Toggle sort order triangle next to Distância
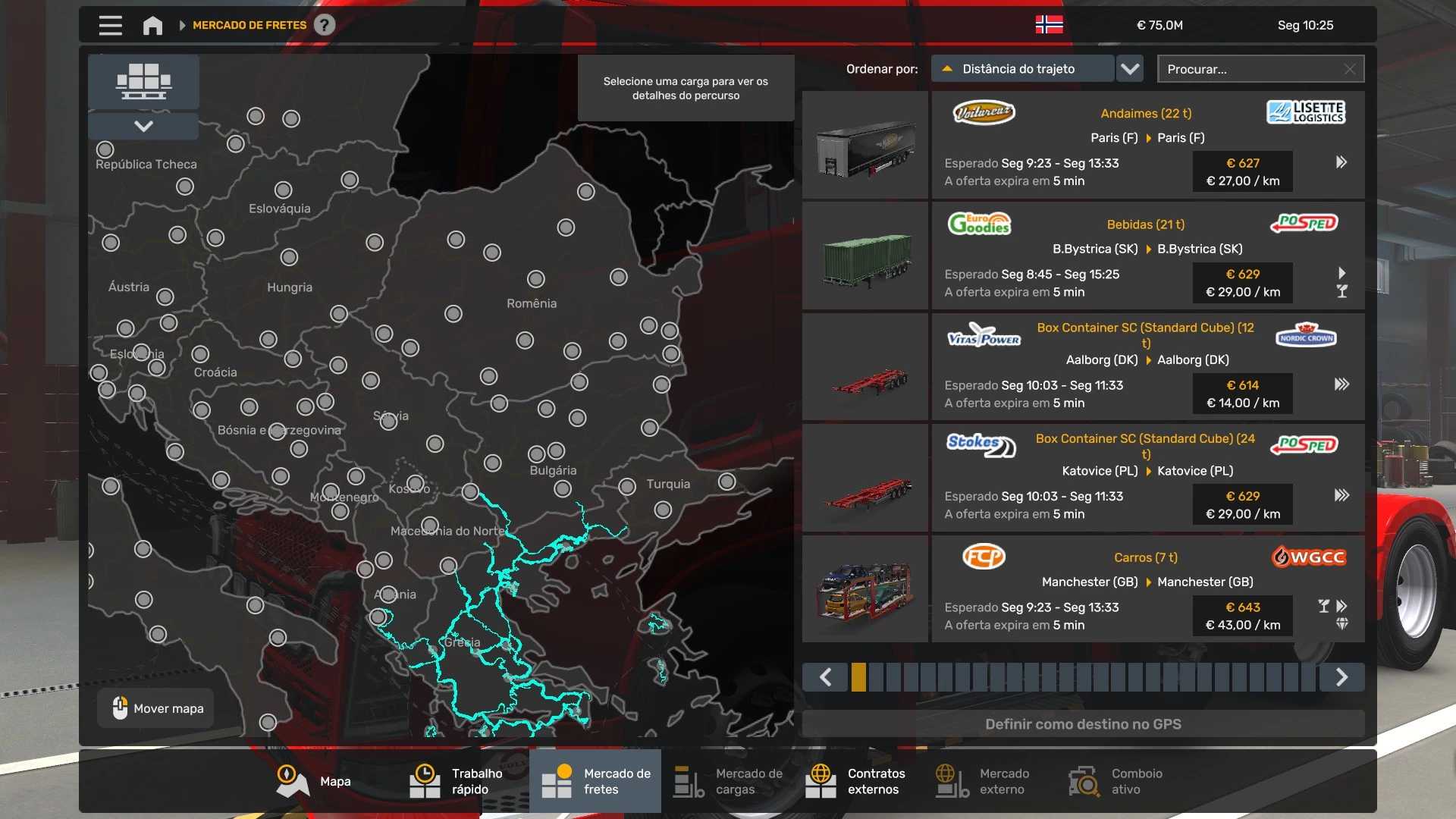This screenshot has width=1456, height=819. (947, 69)
